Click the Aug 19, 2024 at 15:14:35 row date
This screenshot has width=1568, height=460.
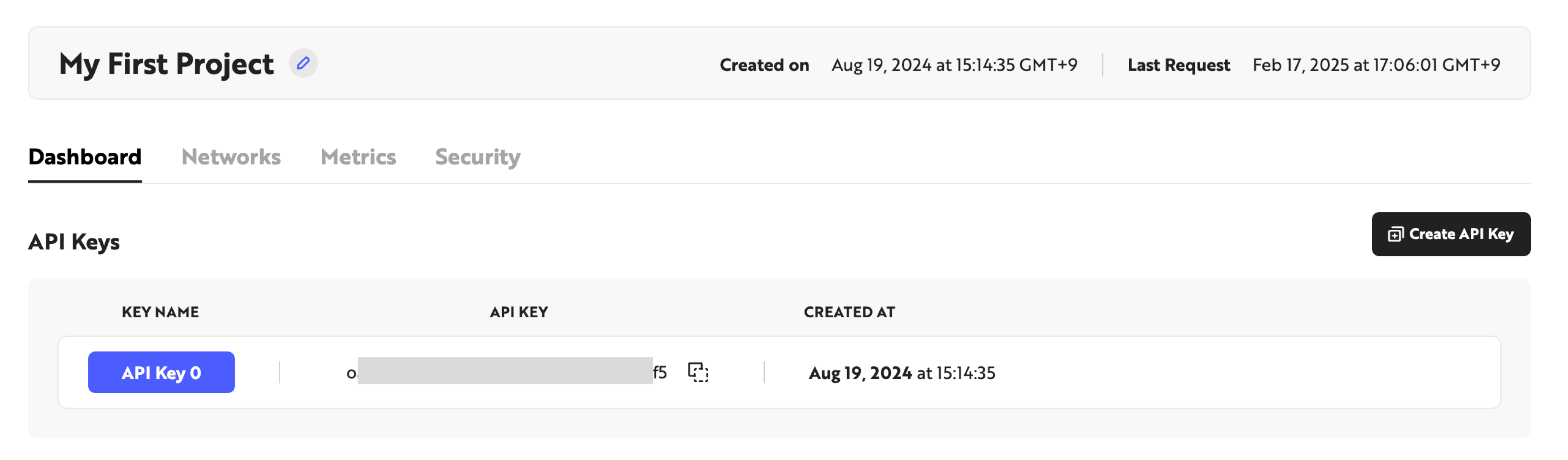[901, 373]
